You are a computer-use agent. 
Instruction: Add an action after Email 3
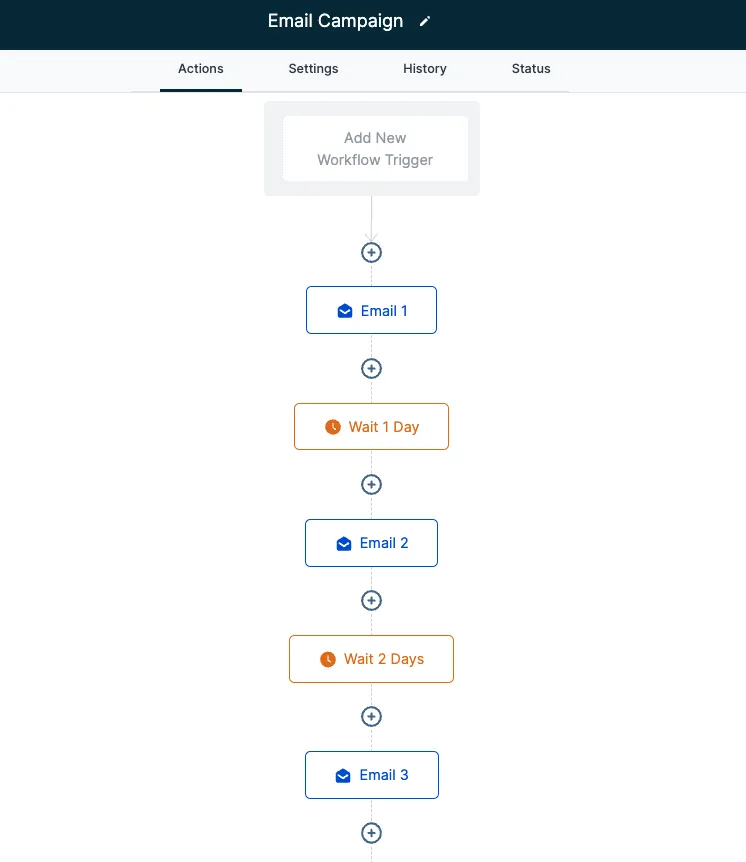click(x=371, y=832)
